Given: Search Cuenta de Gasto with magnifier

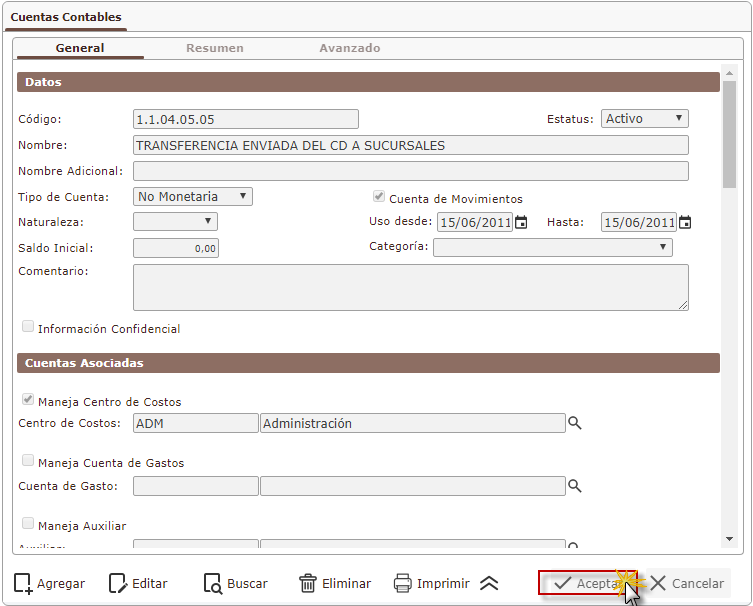Looking at the screenshot, I should click(575, 486).
